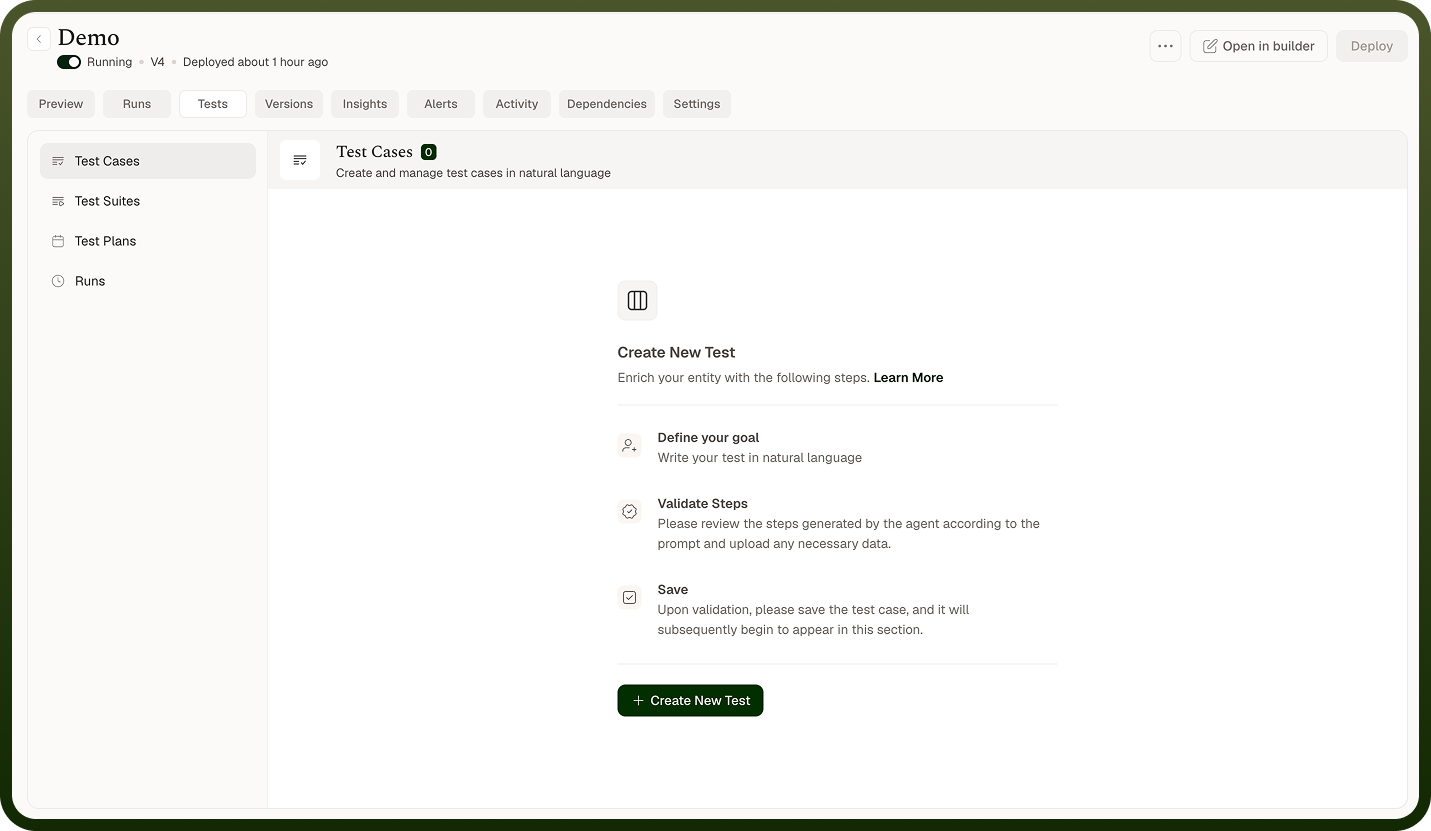Click the sidebar Runs clock icon
Viewport: 1431px width, 831px height.
(x=58, y=281)
